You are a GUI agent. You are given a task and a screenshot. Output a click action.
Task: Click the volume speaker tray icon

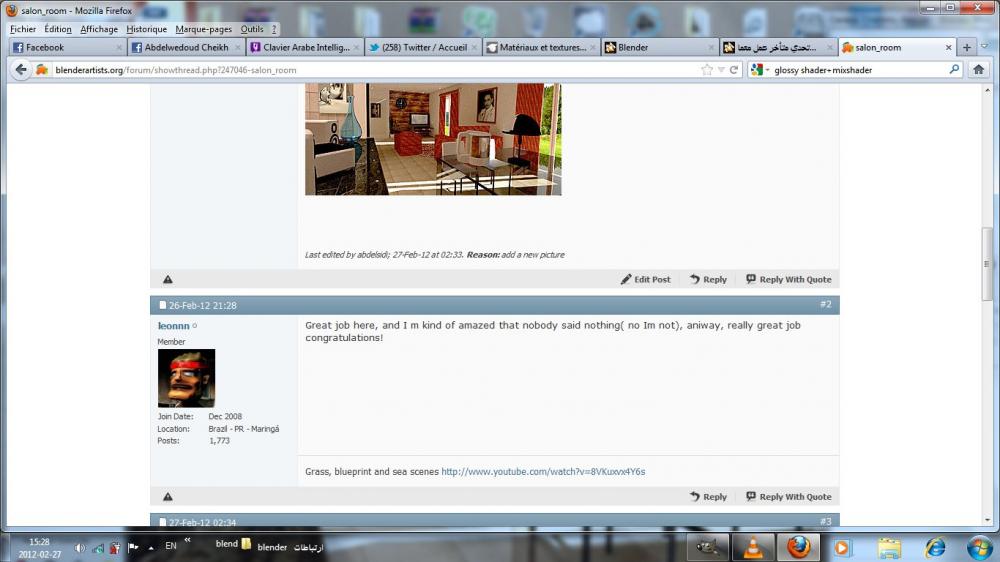pos(80,547)
